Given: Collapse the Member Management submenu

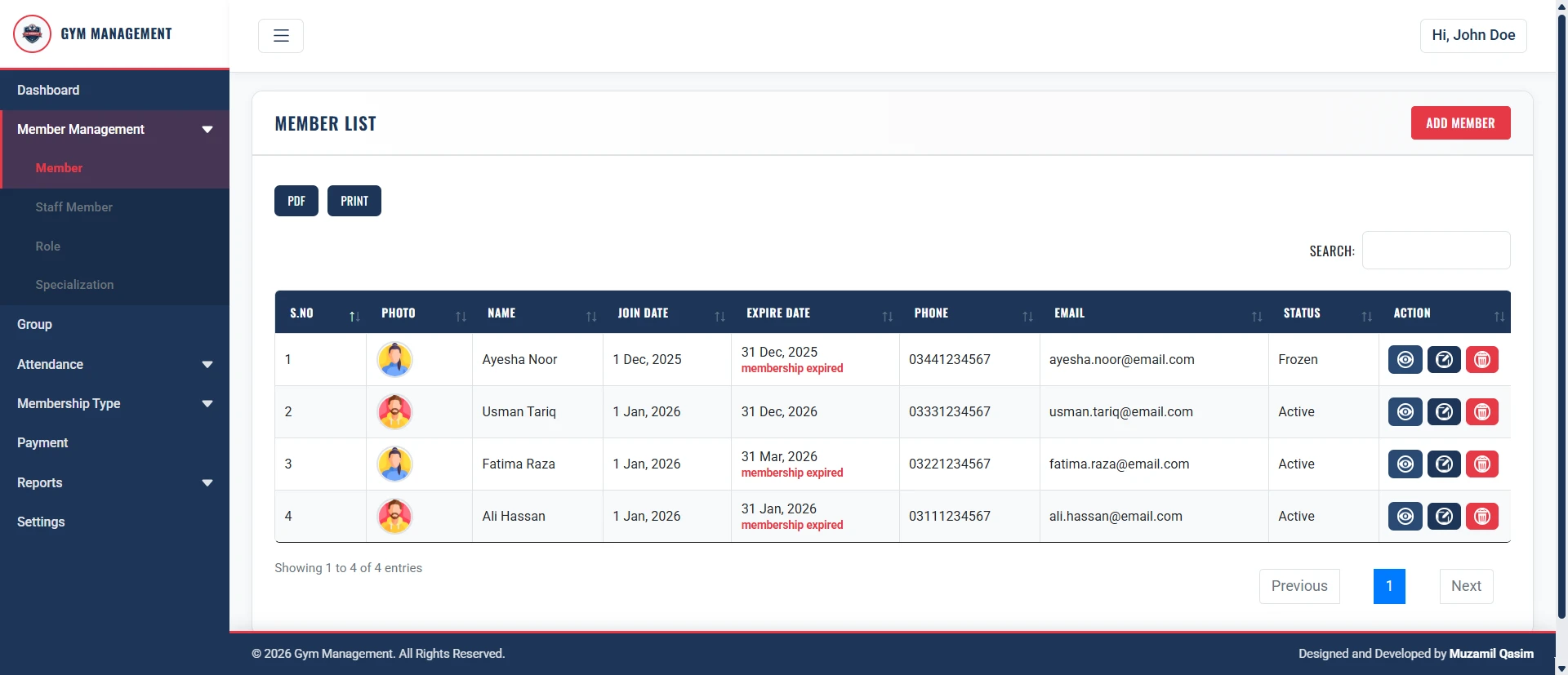Looking at the screenshot, I should pyautogui.click(x=114, y=129).
